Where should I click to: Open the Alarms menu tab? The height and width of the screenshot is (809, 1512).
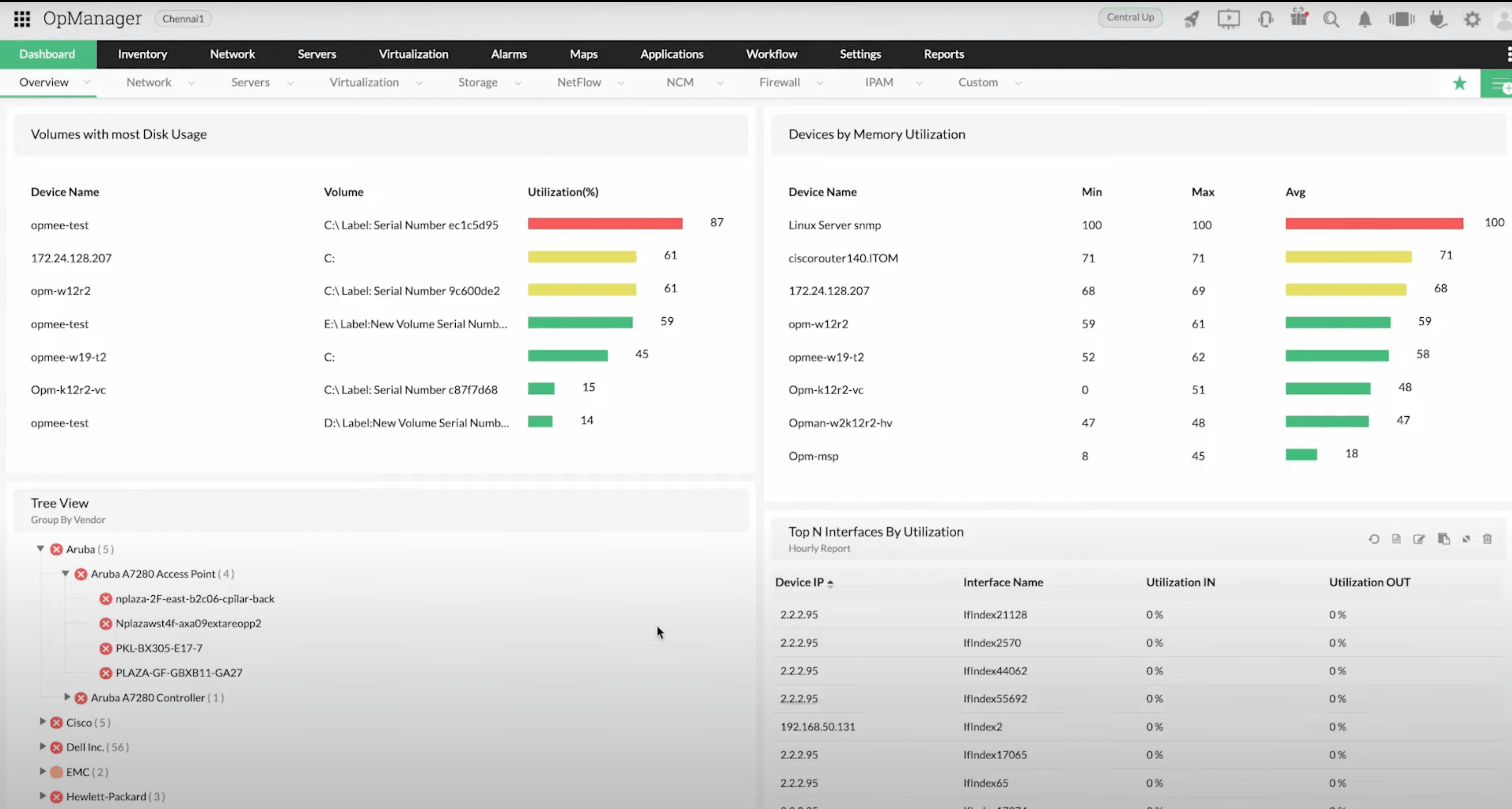click(509, 54)
